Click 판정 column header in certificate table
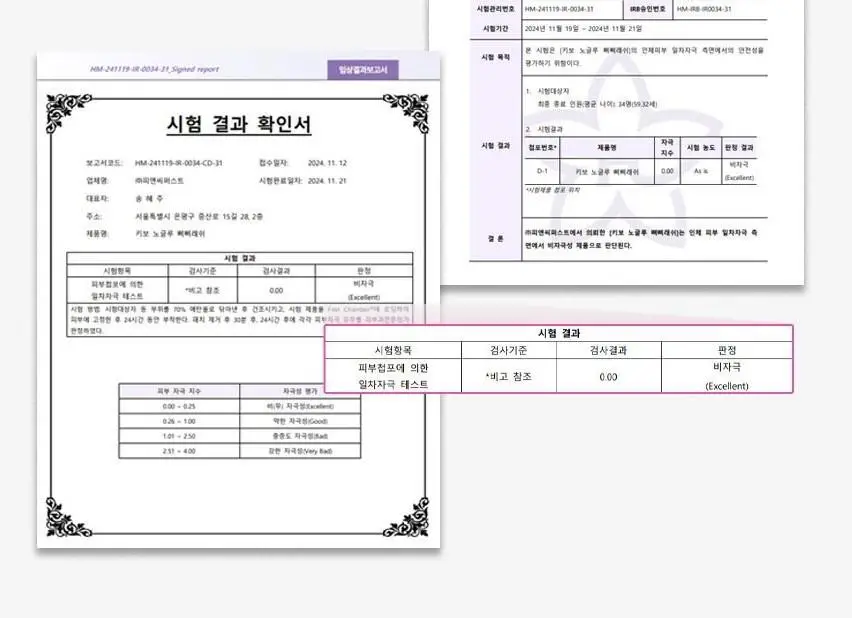Image resolution: width=852 pixels, height=618 pixels. tap(364, 271)
